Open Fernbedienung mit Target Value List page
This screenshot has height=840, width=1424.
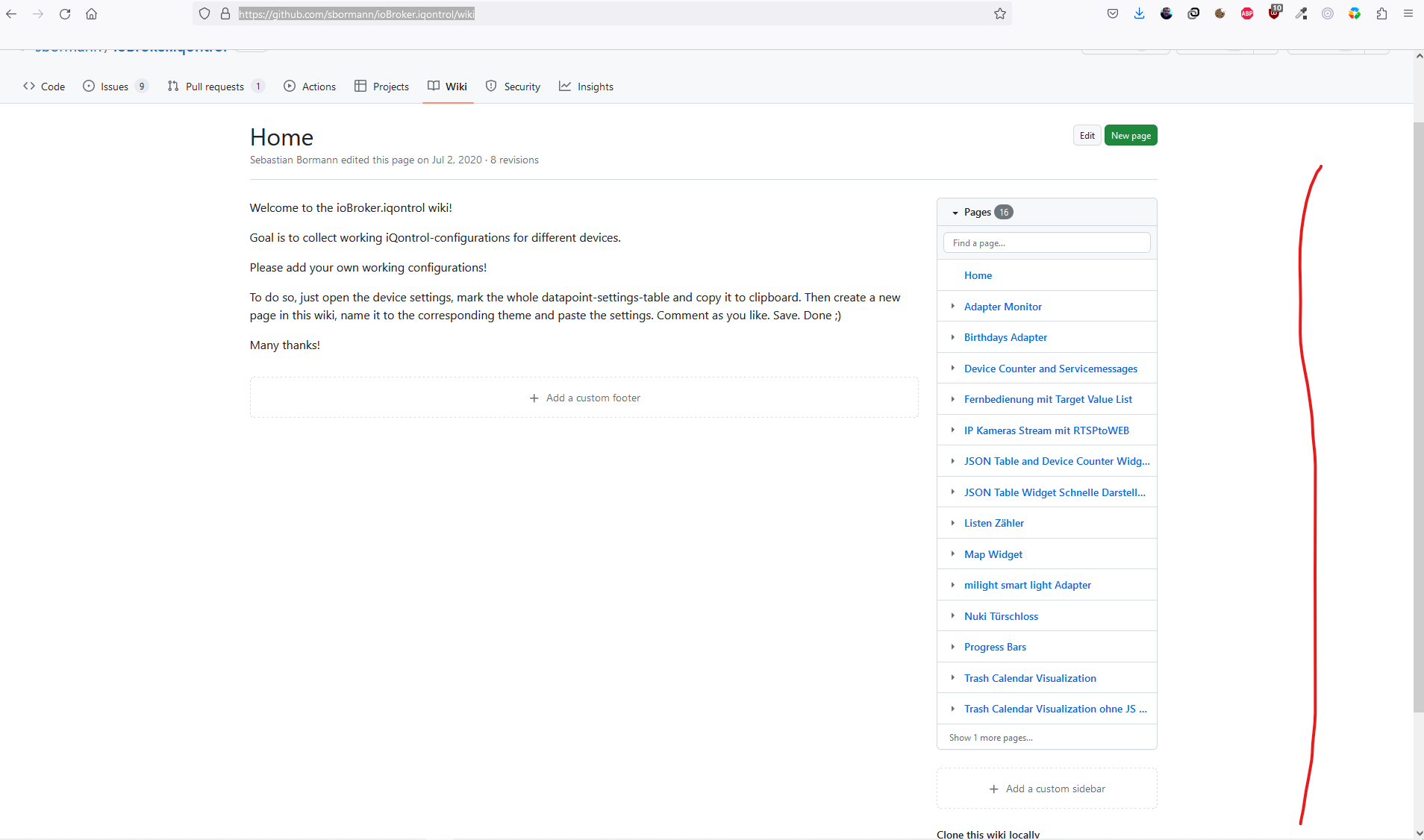(1048, 399)
